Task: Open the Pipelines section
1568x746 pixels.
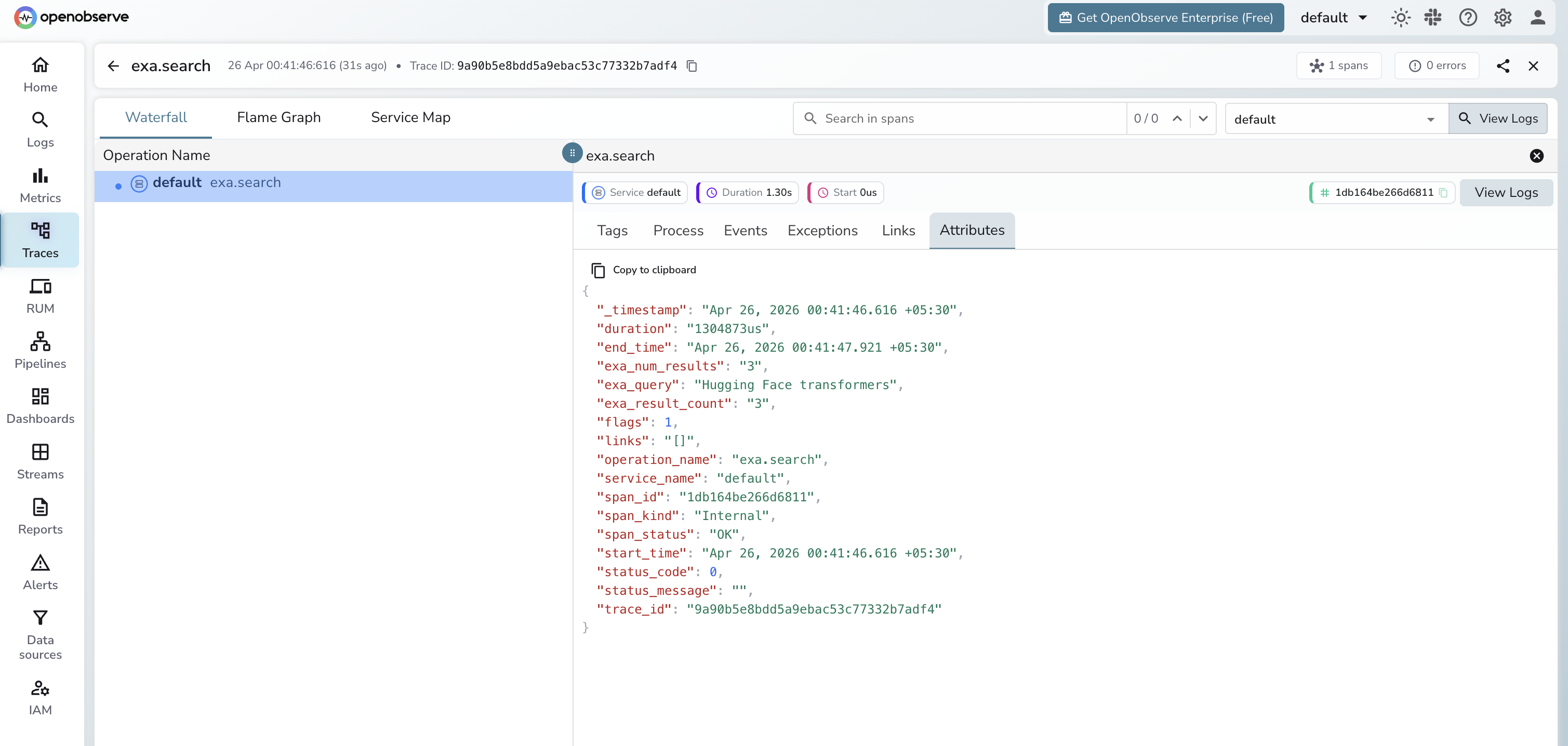Action: point(40,350)
